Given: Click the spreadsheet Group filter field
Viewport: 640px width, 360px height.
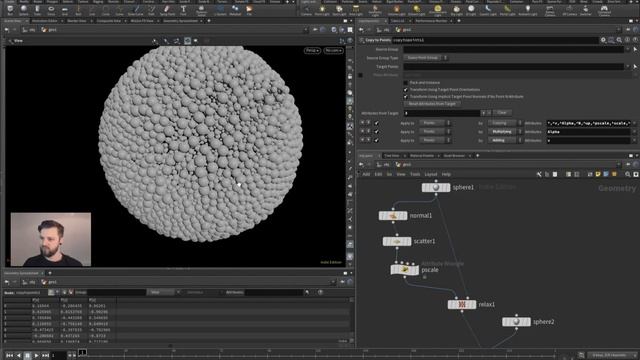Looking at the screenshot, I should click(x=116, y=292).
